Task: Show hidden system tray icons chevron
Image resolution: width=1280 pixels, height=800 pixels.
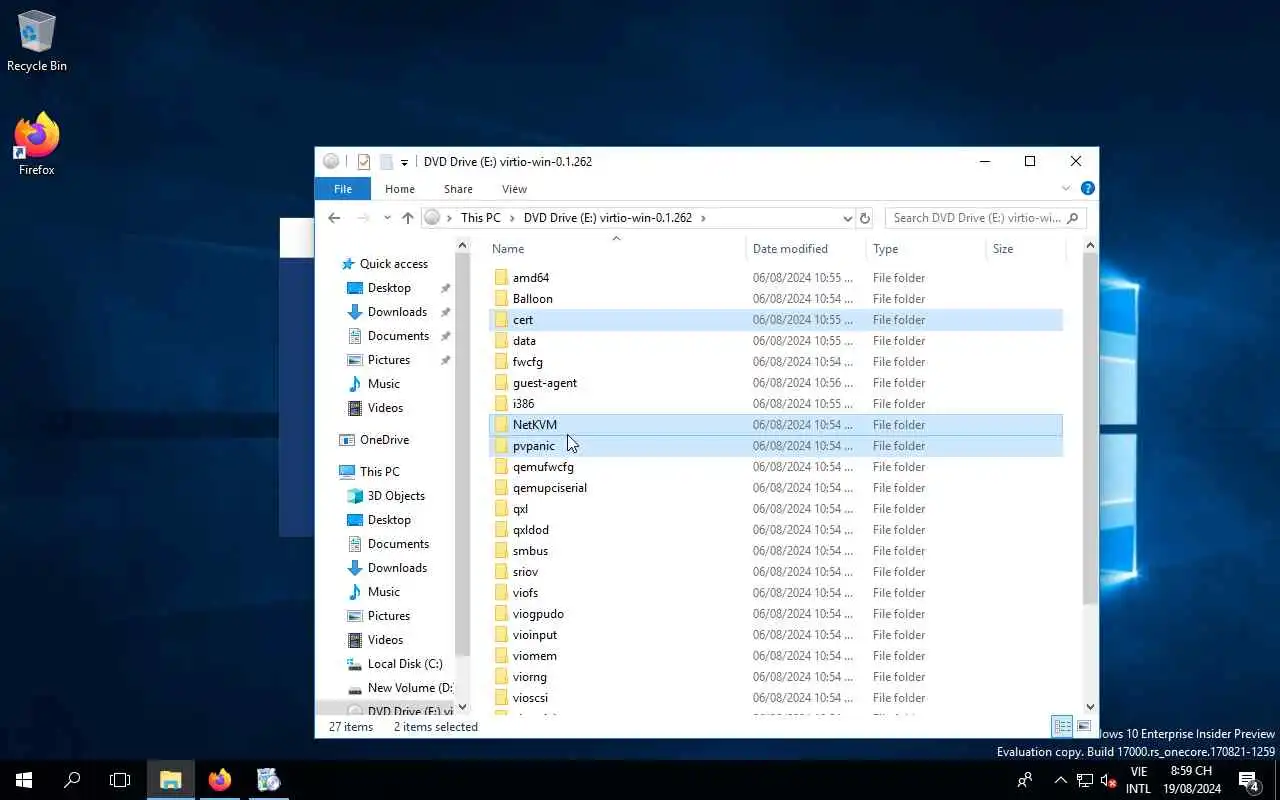Action: coord(1061,780)
